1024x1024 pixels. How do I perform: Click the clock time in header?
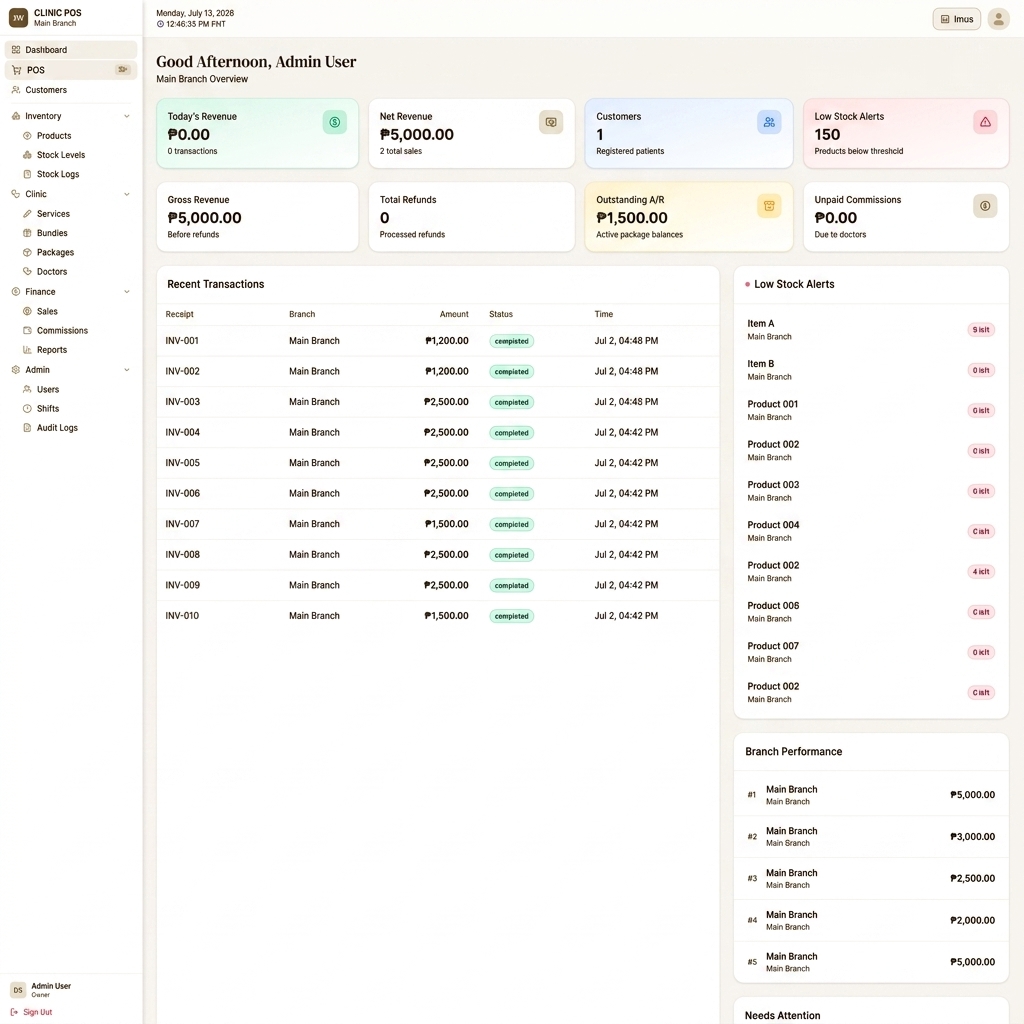pos(195,24)
